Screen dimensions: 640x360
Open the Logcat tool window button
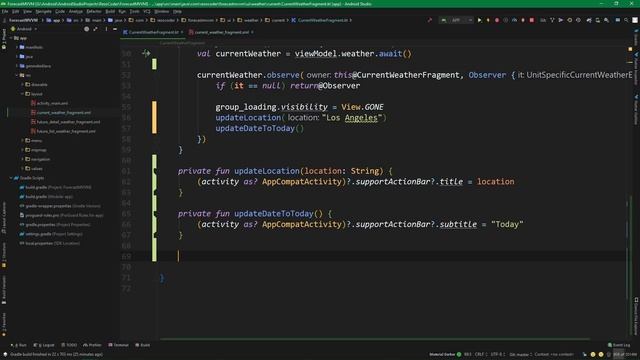pos(44,345)
